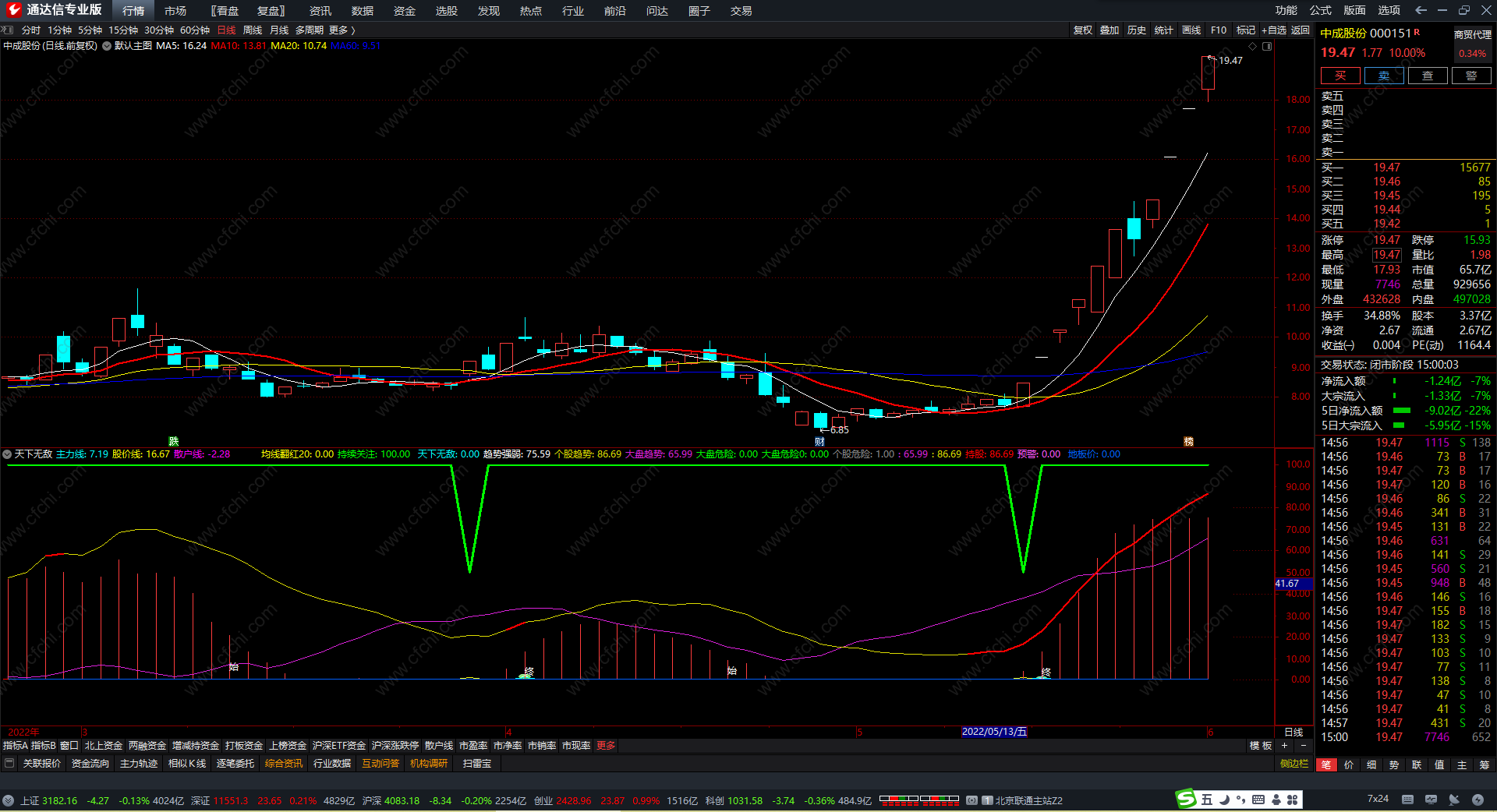Open the 扫雷宝 bottom tab
1497x812 pixels.
point(477,764)
